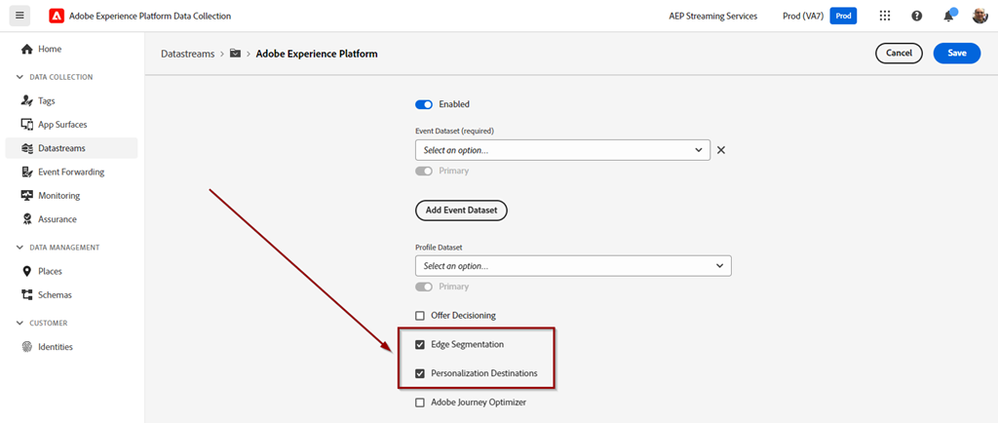Enable Offer Decisioning checkbox
The image size is (998, 423).
(420, 316)
